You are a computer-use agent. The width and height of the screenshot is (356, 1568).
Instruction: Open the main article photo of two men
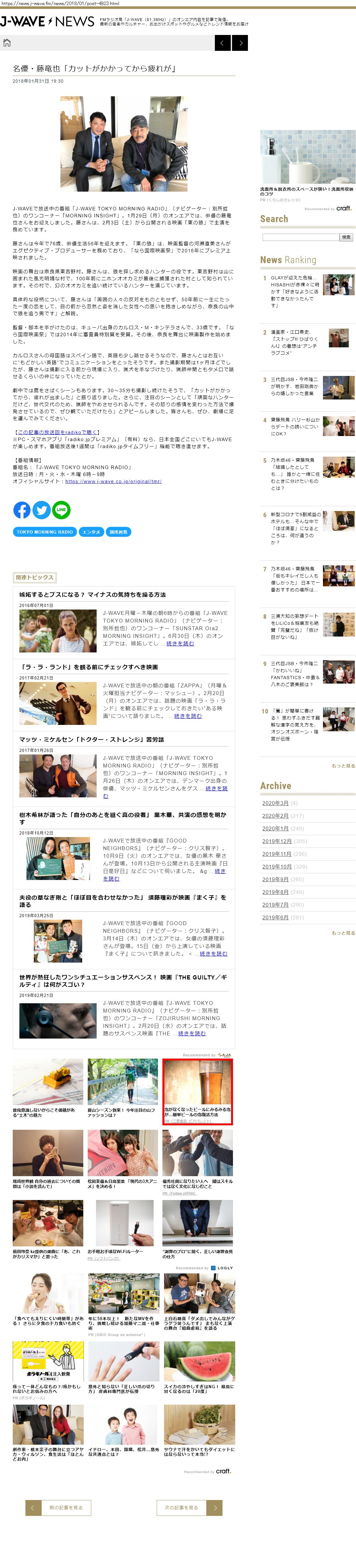(x=124, y=144)
